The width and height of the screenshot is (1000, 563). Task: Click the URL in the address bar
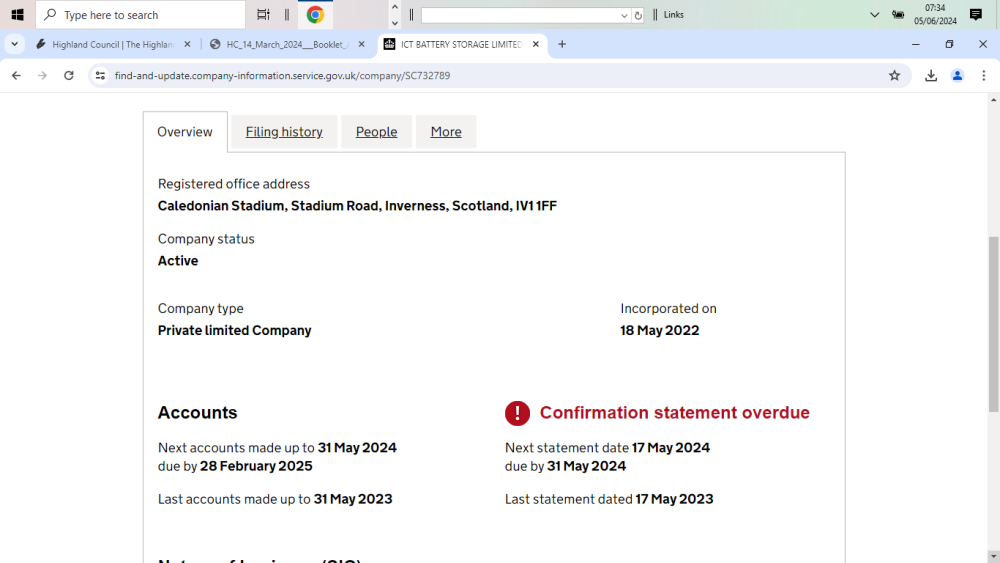(283, 76)
